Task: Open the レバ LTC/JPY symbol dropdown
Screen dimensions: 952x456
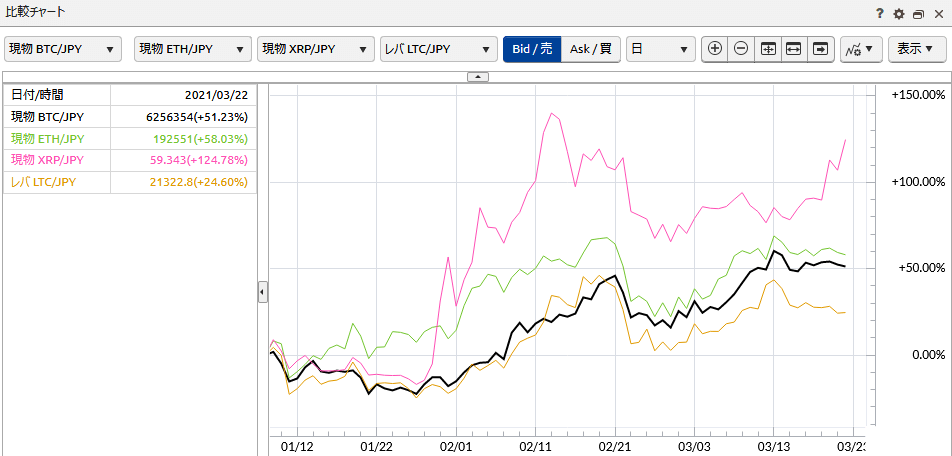Action: coord(439,49)
